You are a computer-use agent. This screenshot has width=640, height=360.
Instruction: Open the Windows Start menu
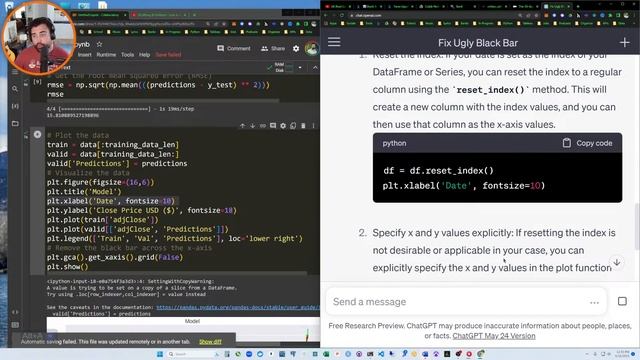click(160, 354)
